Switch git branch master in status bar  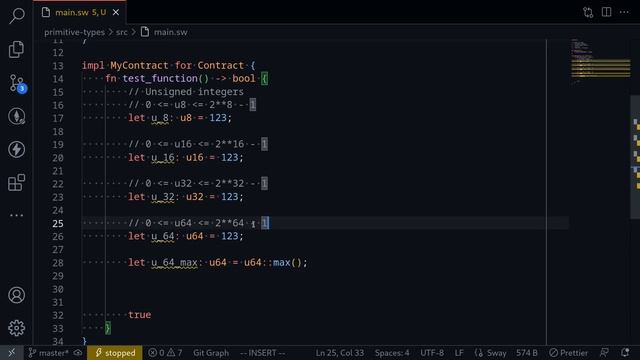49,353
